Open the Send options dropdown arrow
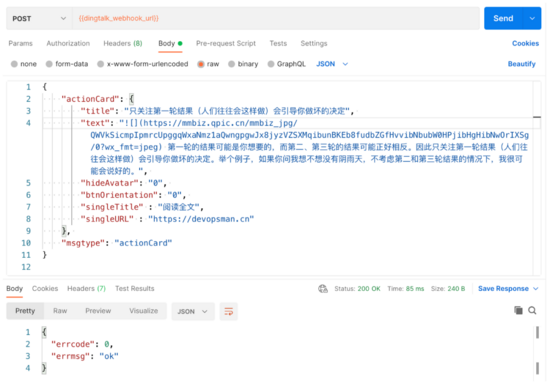Viewport: 550px width, 384px height. [532, 18]
